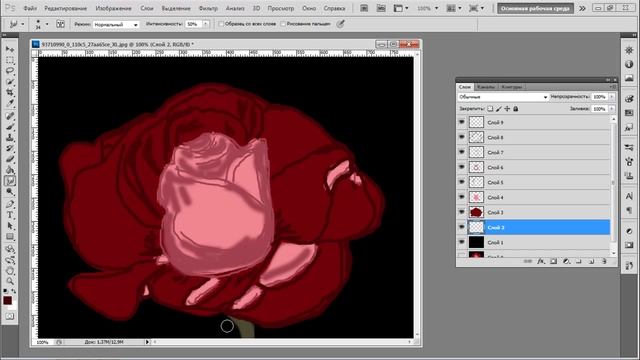Viewport: 640px width, 360px height.
Task: Hide layer Слой 7
Action: pos(462,152)
